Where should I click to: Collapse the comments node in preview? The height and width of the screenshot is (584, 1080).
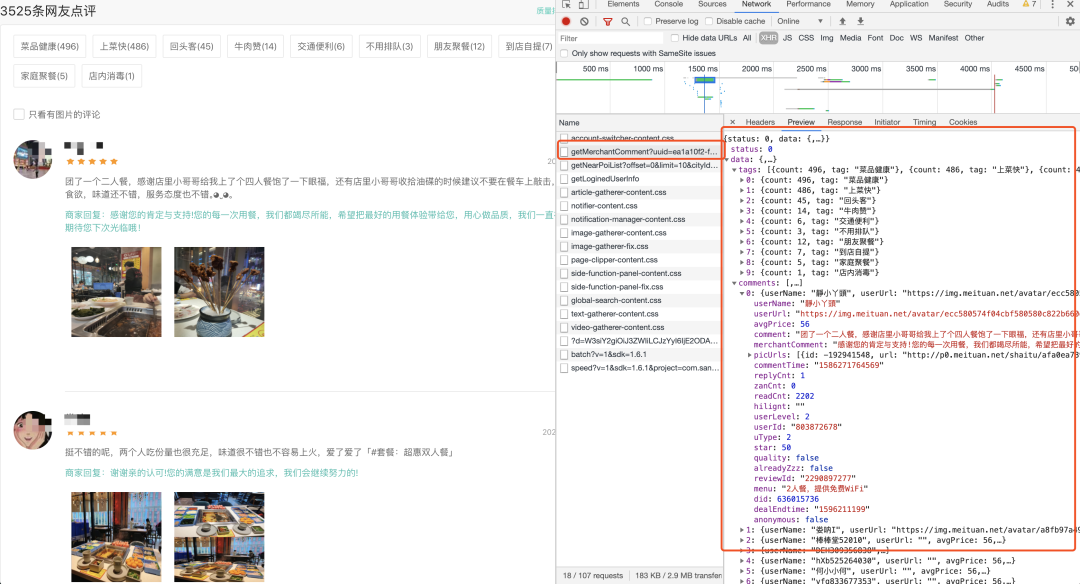(734, 283)
